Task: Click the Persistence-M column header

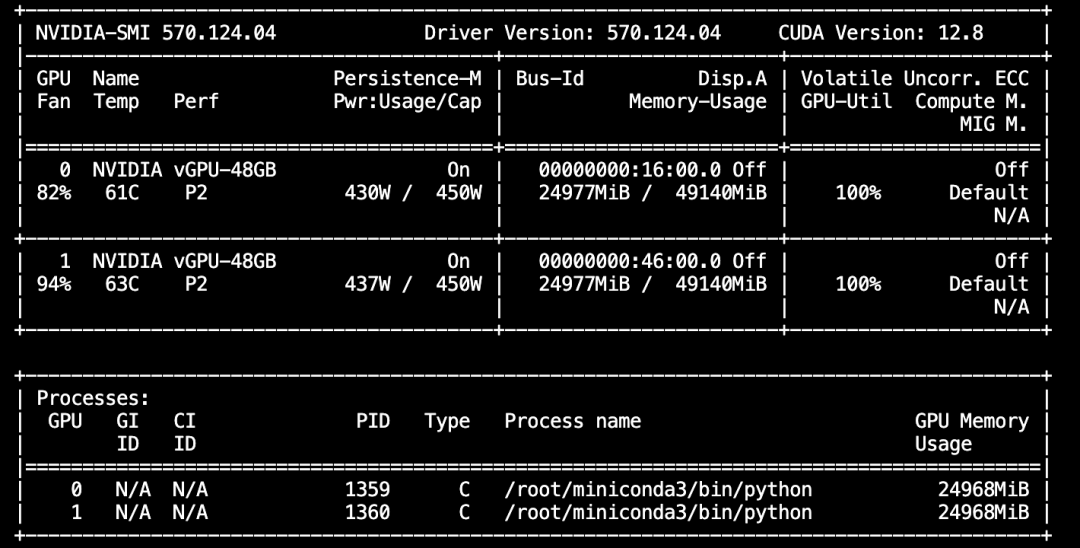Action: tap(407, 78)
